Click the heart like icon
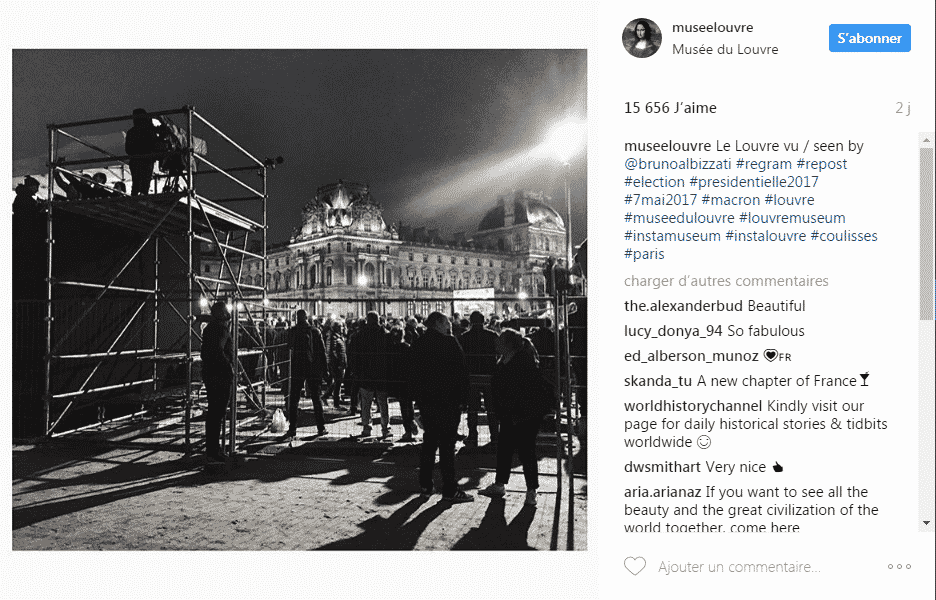936x600 pixels. click(x=635, y=566)
